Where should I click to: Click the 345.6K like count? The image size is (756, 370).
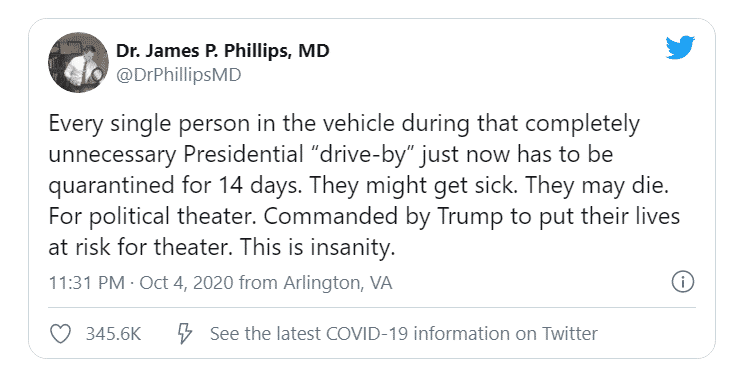[x=113, y=333]
